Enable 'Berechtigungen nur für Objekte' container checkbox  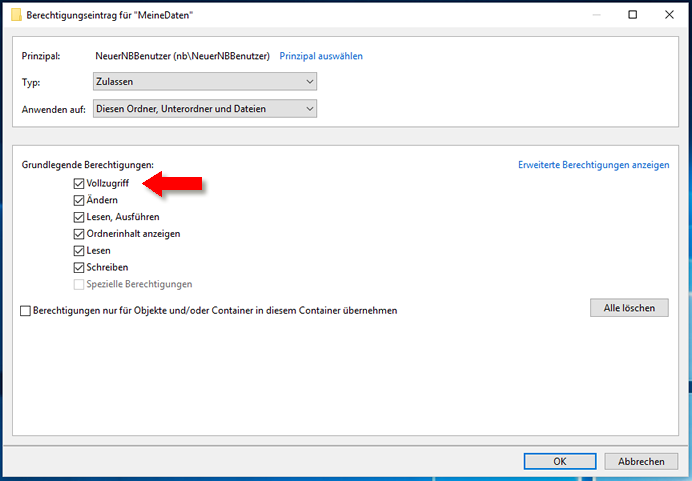[x=26, y=311]
